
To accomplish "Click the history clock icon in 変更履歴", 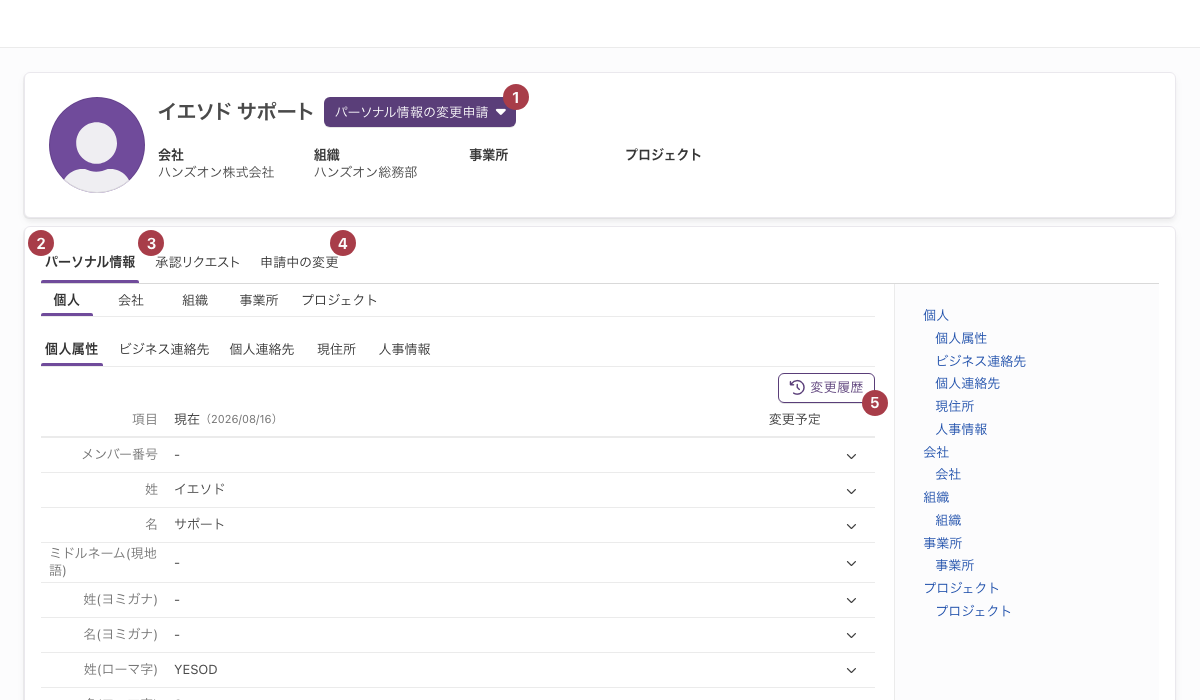I will coord(797,387).
